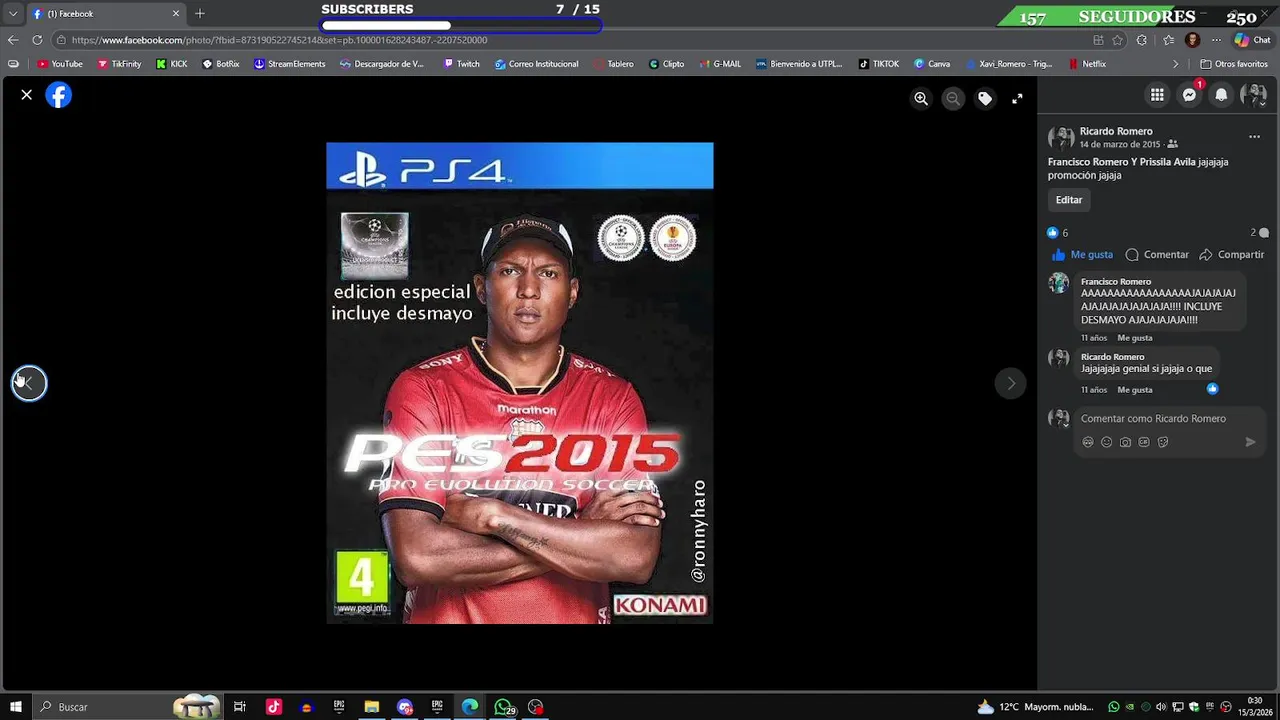Close the photo viewer with the X icon
1280x720 pixels.
tap(27, 95)
